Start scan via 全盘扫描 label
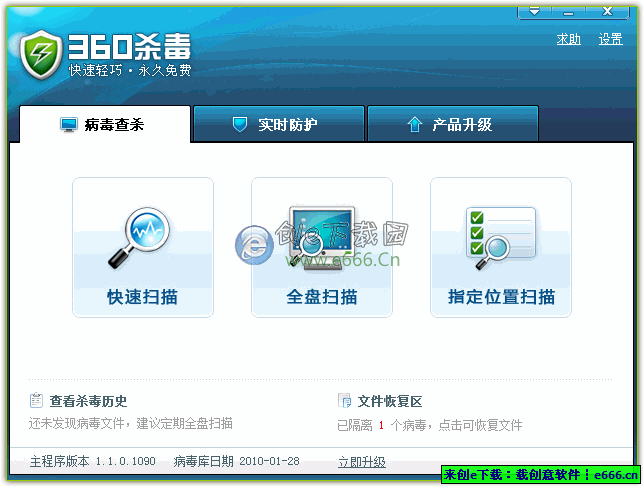644x487 pixels. [x=321, y=297]
